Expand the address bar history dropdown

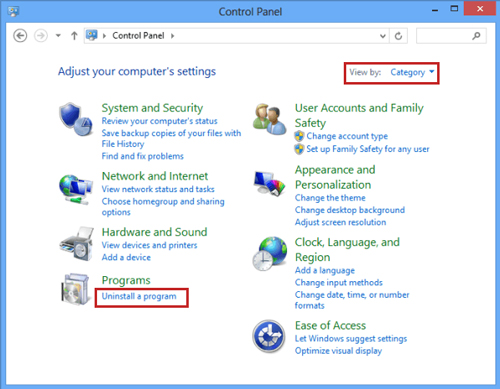(383, 36)
